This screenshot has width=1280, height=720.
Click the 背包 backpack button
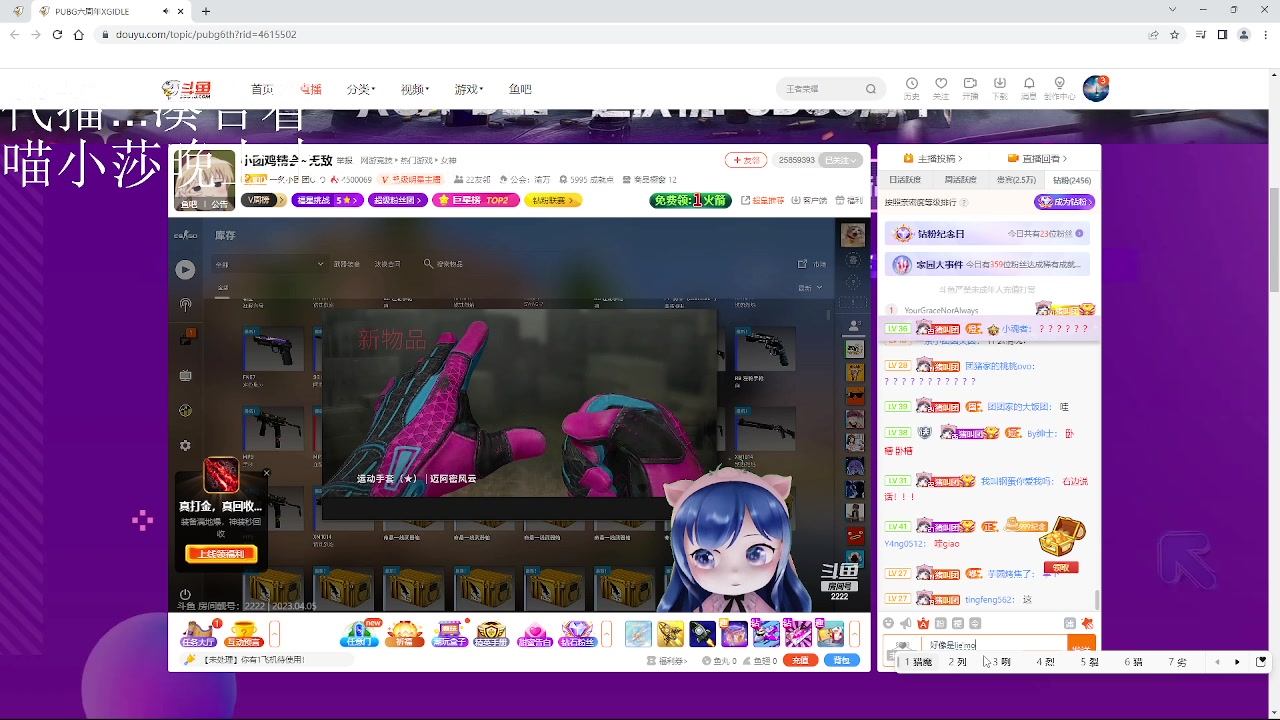tap(842, 660)
